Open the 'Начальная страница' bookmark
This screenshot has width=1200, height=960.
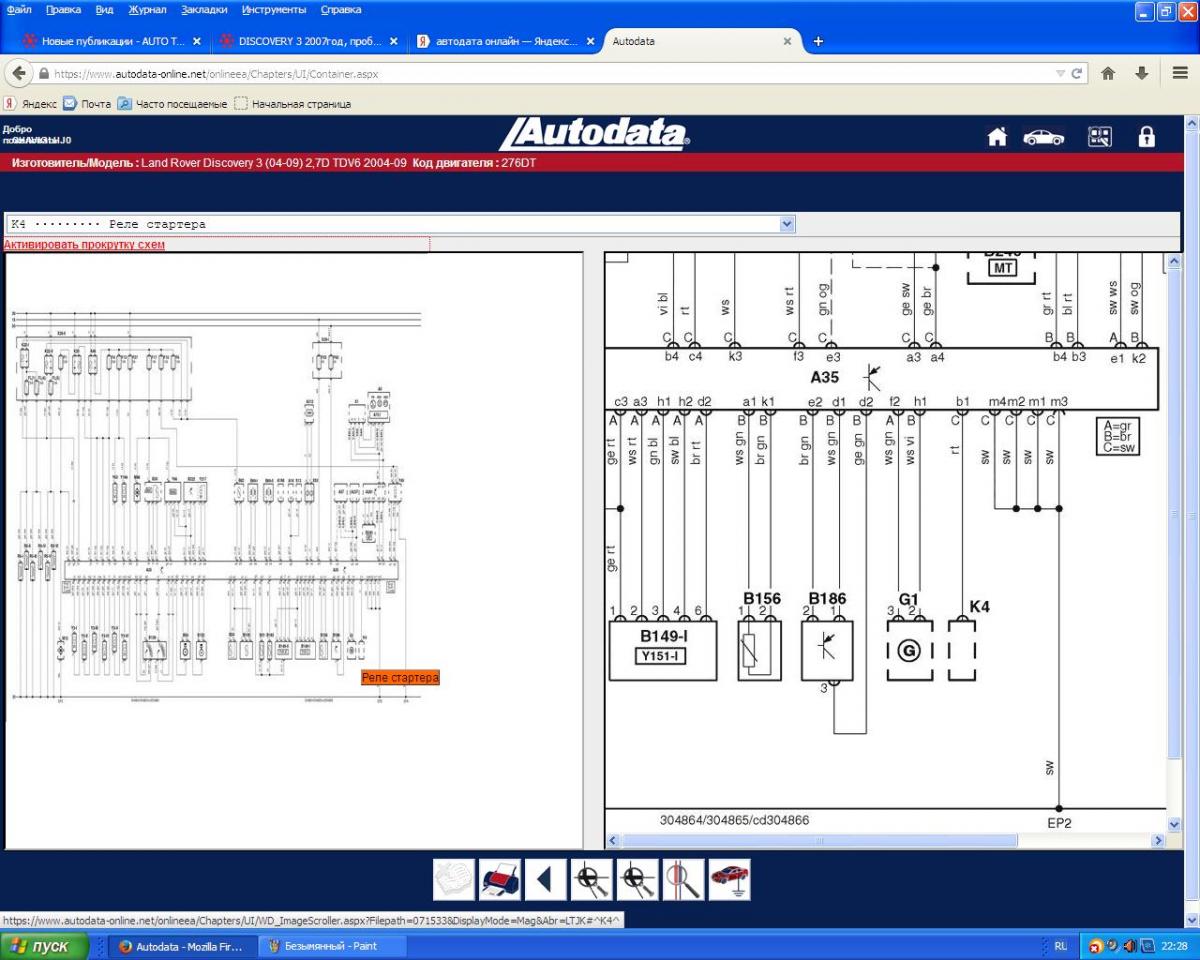coord(292,103)
